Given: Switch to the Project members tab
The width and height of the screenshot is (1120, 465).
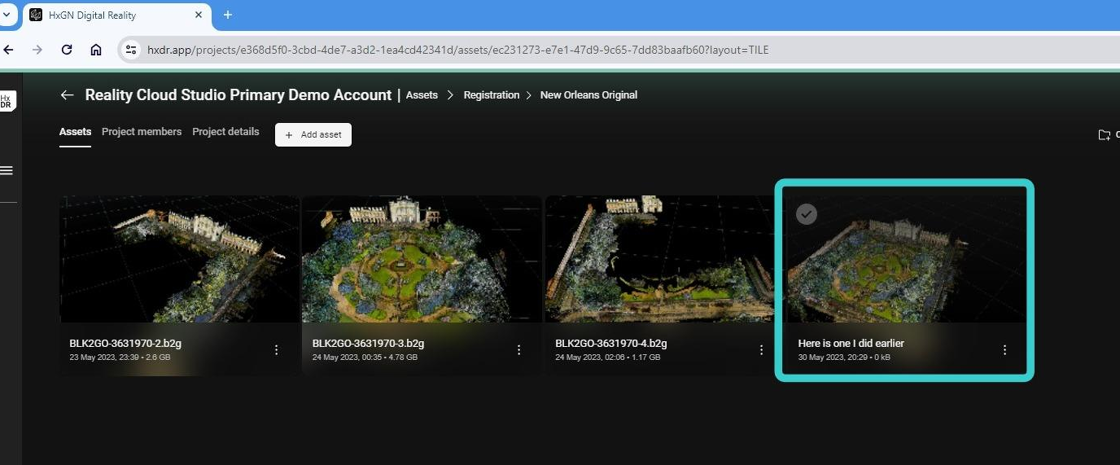Looking at the screenshot, I should click(141, 132).
